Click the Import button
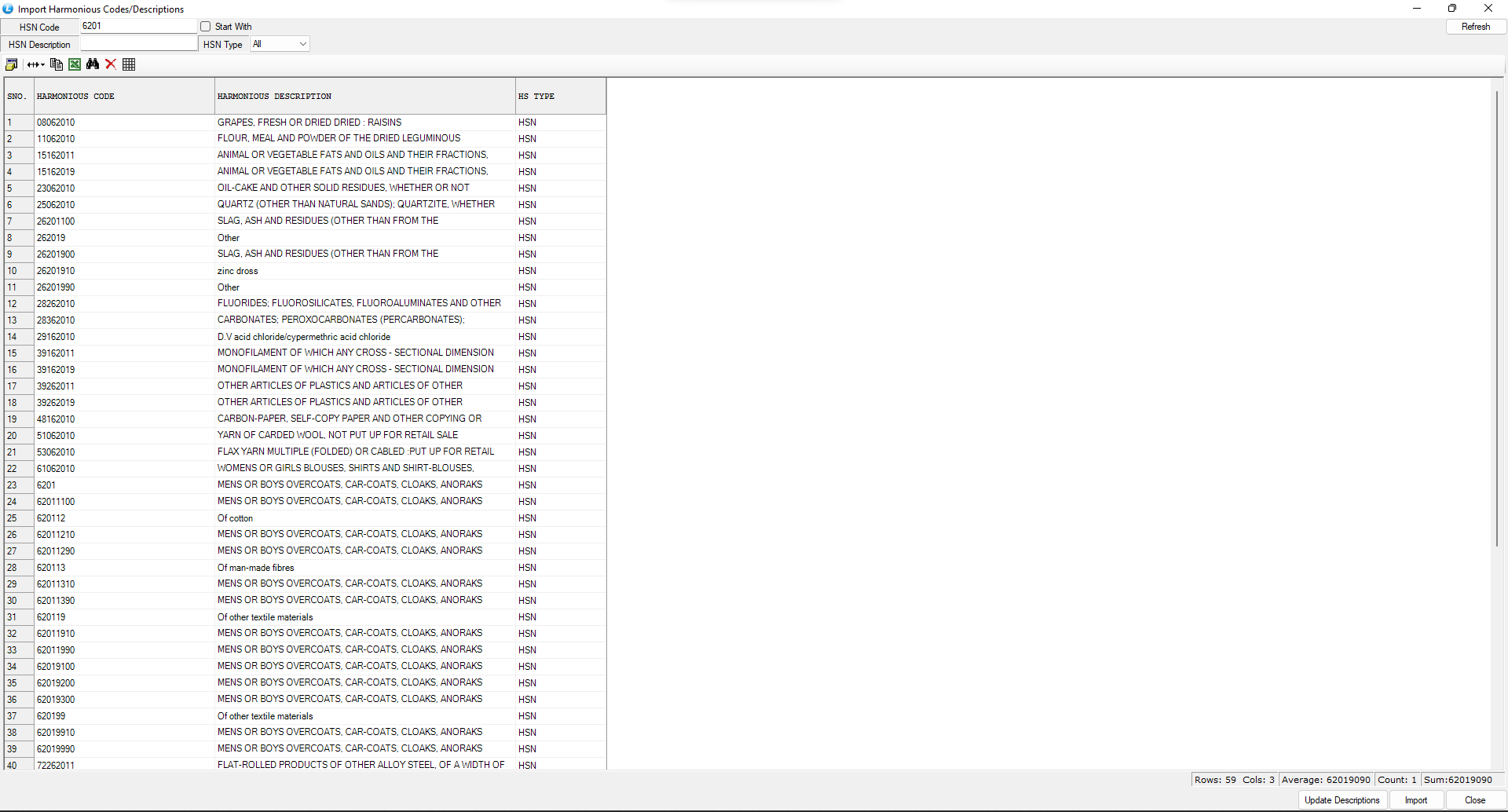 (x=1416, y=800)
